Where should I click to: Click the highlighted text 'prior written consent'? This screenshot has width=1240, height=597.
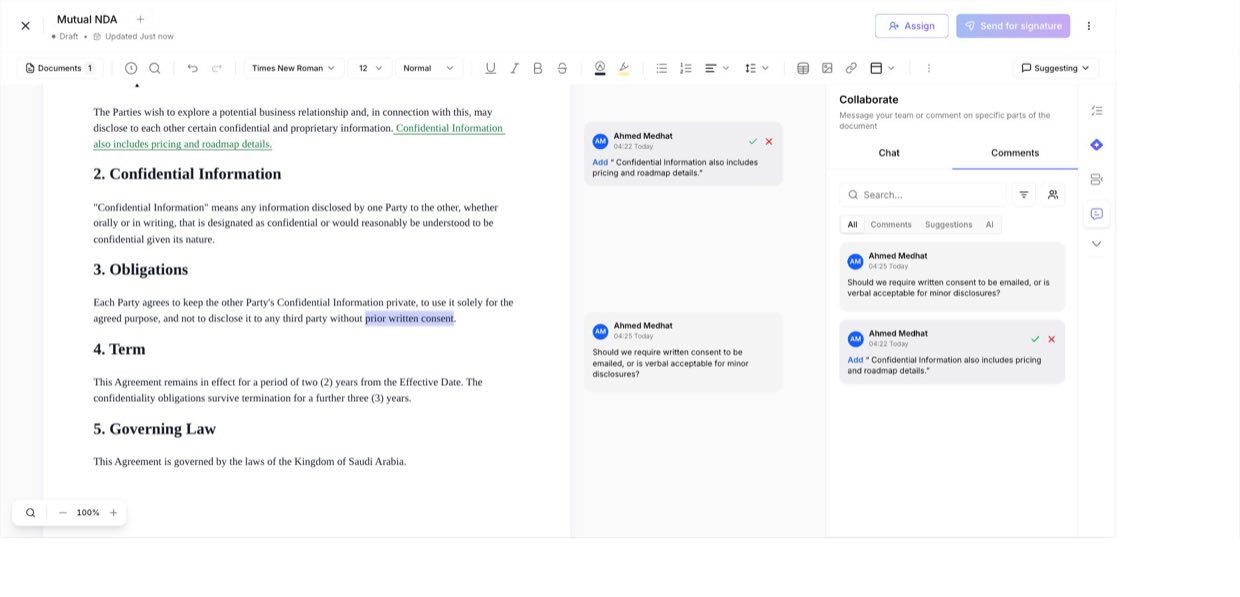click(x=409, y=319)
